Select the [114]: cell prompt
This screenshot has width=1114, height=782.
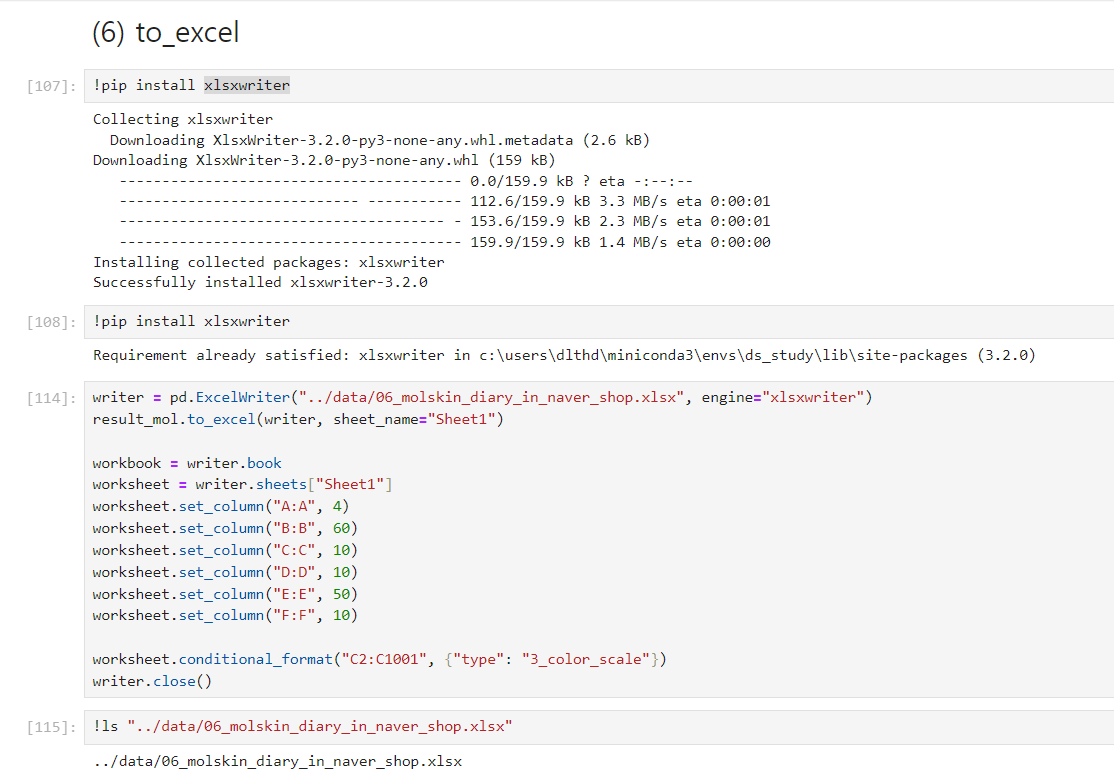51,398
